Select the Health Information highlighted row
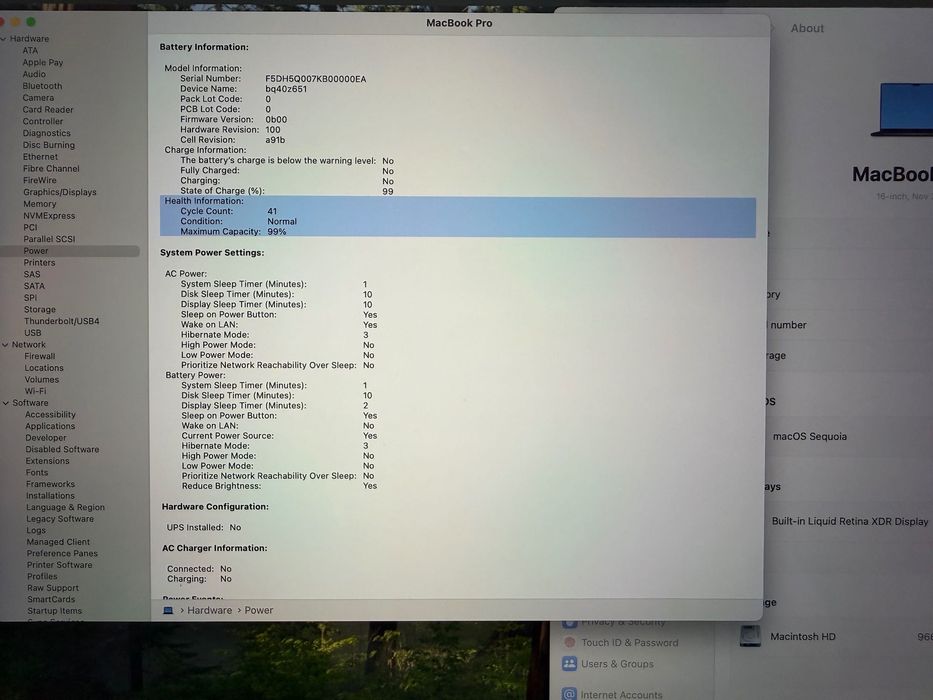This screenshot has width=933, height=700. tap(458, 217)
